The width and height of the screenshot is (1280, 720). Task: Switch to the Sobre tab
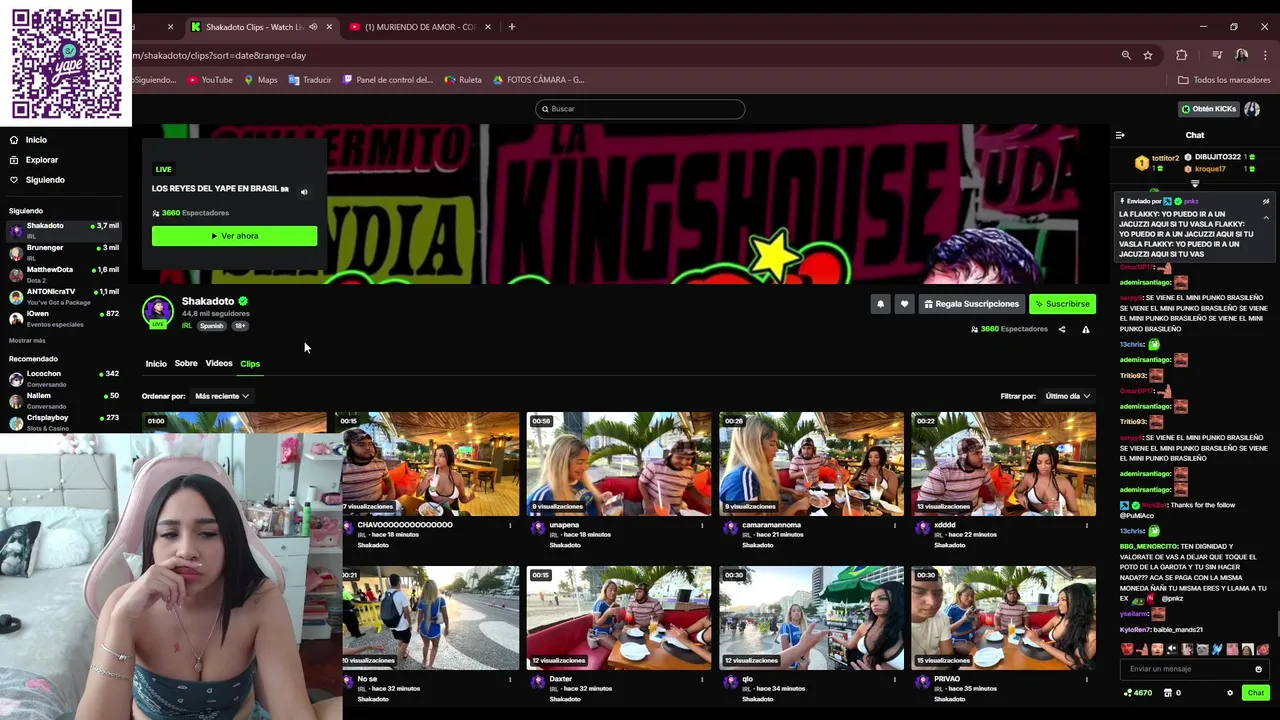coord(186,364)
